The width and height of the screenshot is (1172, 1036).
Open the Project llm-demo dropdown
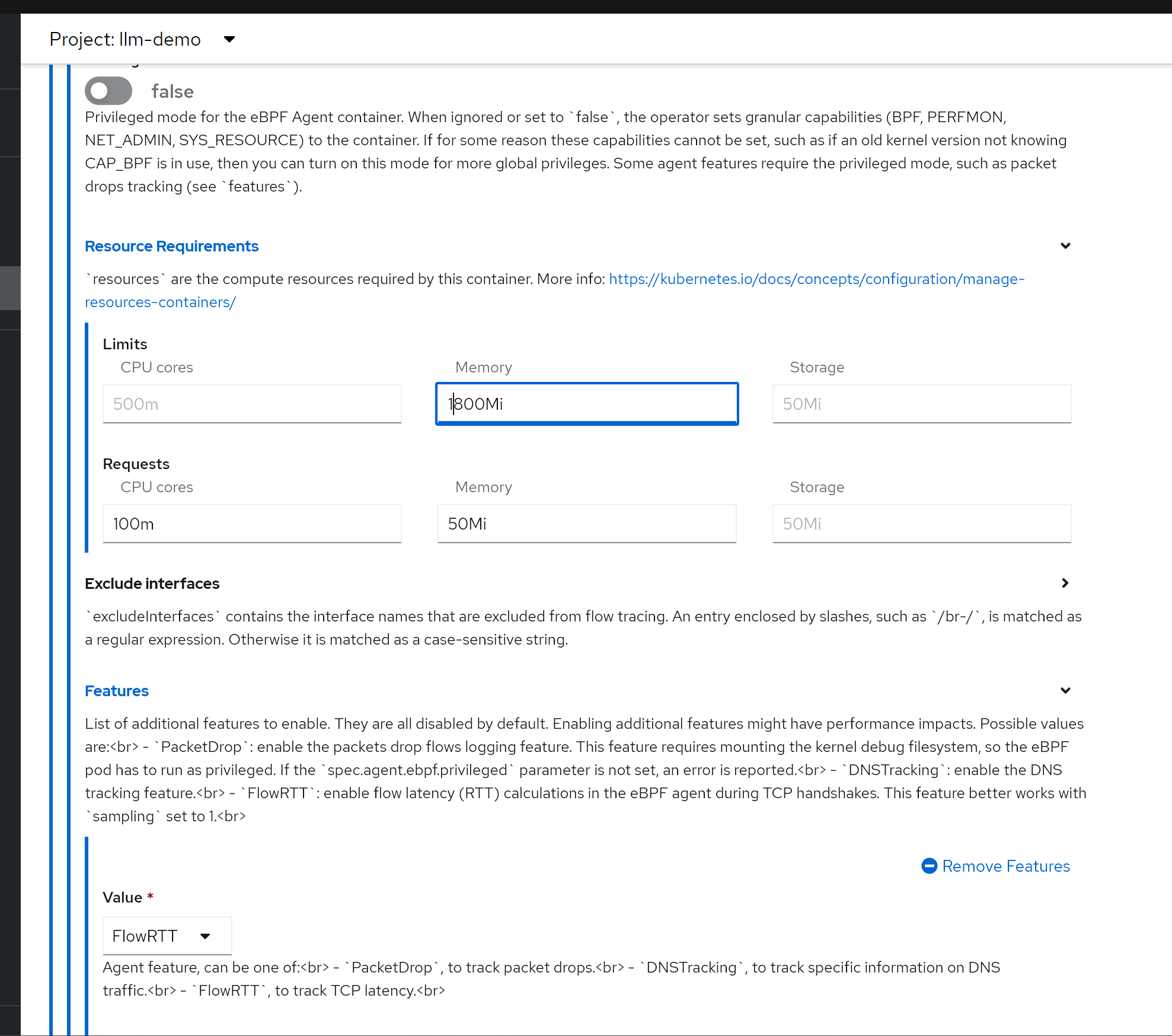pos(142,39)
